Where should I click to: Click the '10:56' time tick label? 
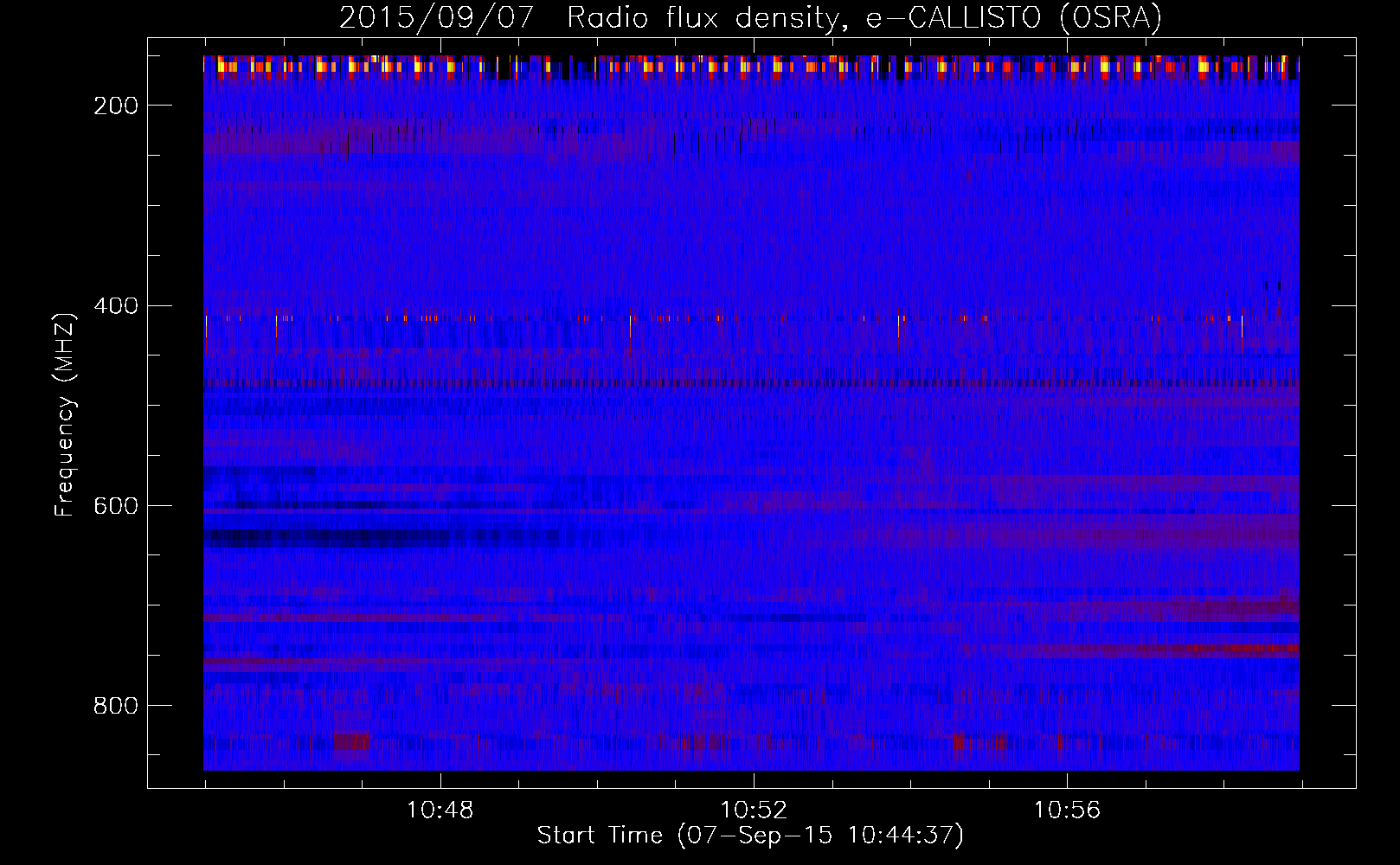click(1067, 811)
